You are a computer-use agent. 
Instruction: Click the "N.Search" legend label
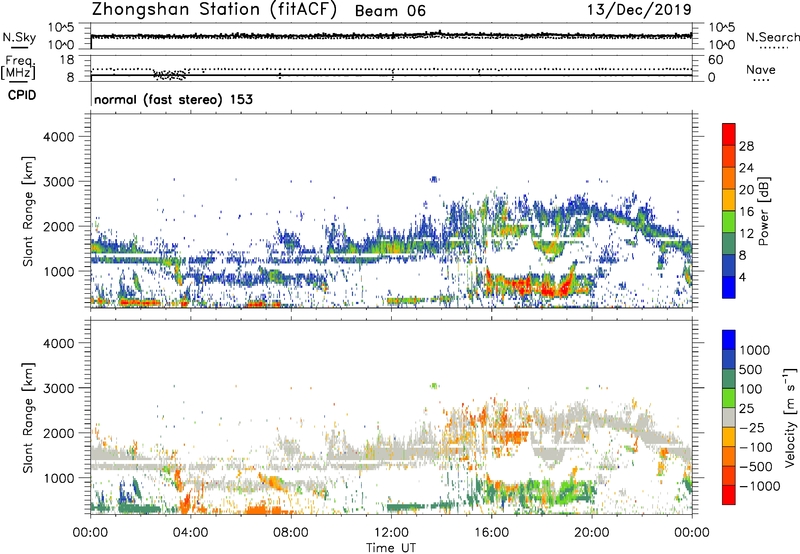[x=772, y=37]
